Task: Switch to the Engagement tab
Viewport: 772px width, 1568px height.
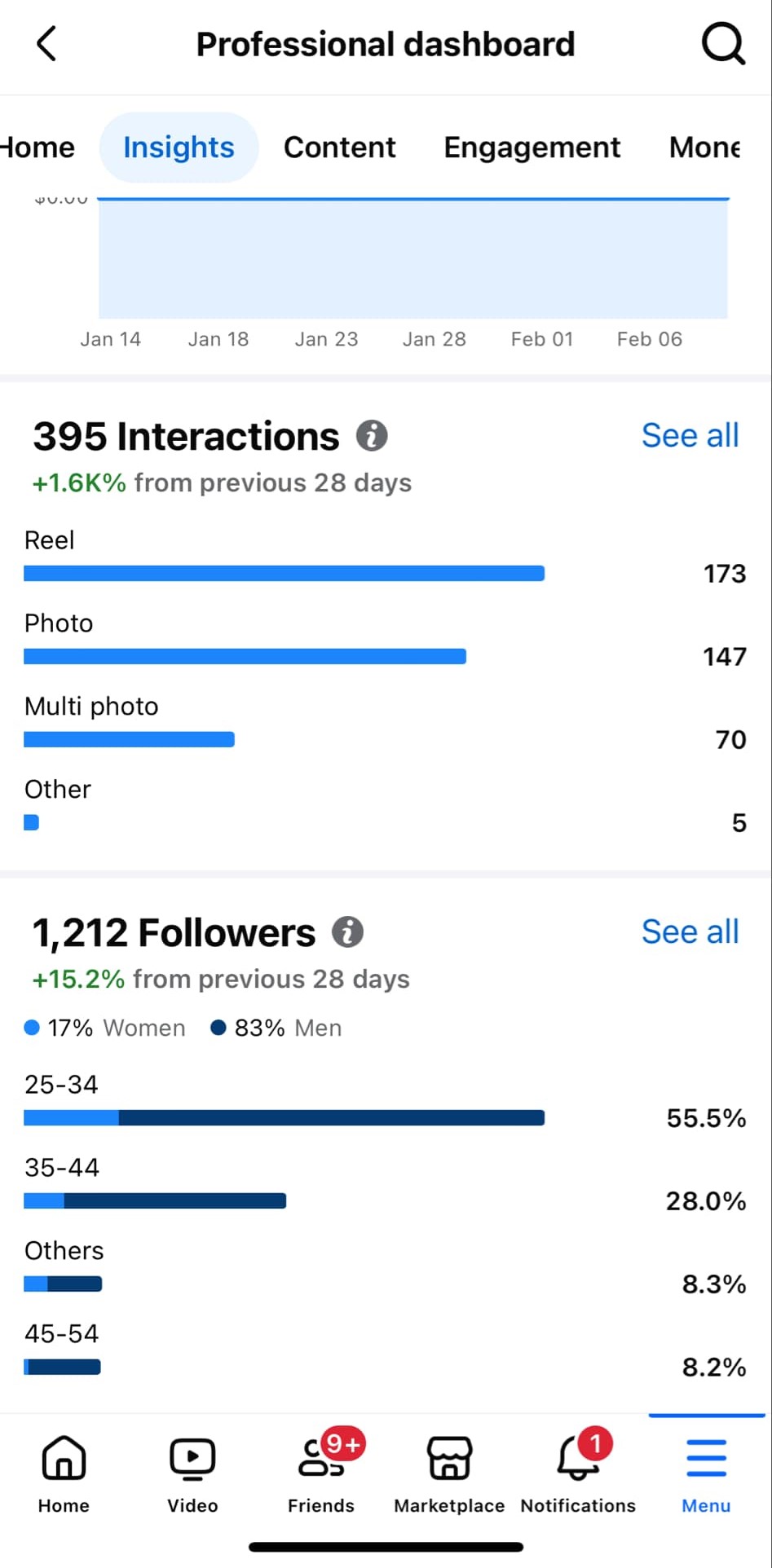Action: coord(532,148)
